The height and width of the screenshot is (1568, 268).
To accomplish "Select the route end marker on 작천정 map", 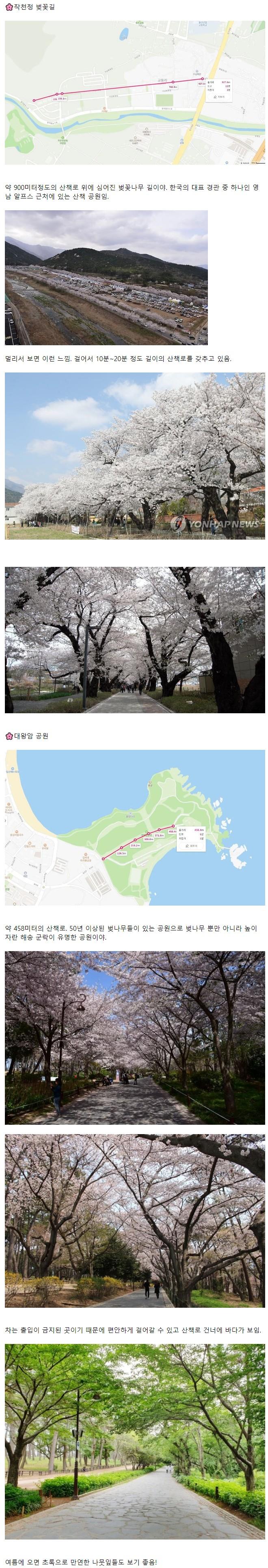I will [x=202, y=78].
